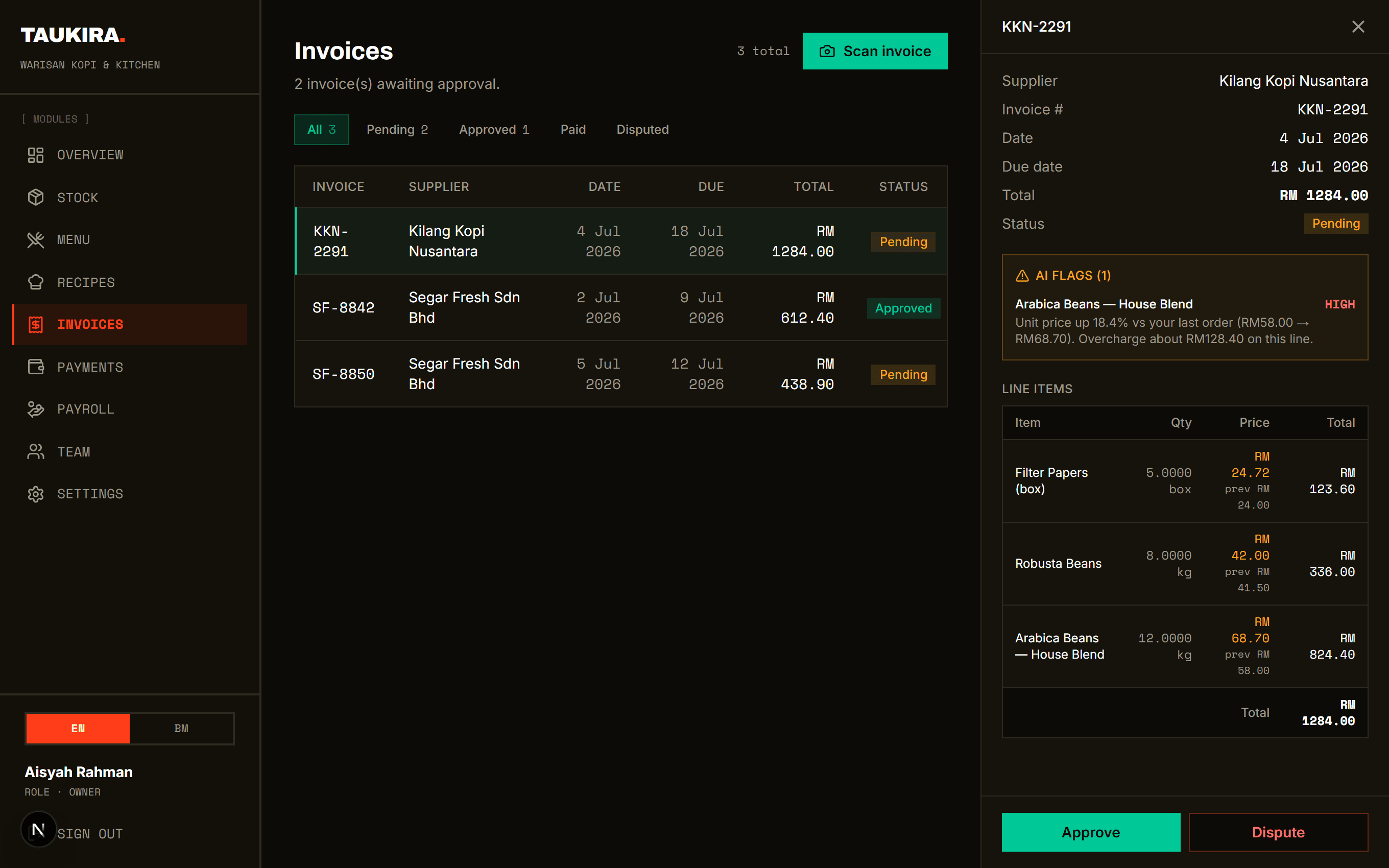Go to the Recipes module
This screenshot has width=1389, height=868.
click(x=130, y=282)
